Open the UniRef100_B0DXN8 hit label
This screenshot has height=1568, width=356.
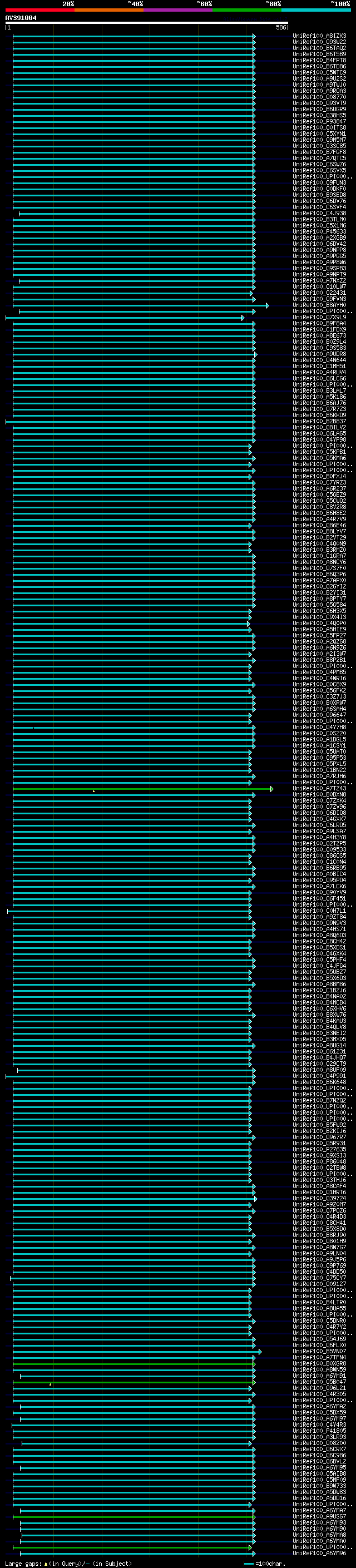click(319, 795)
